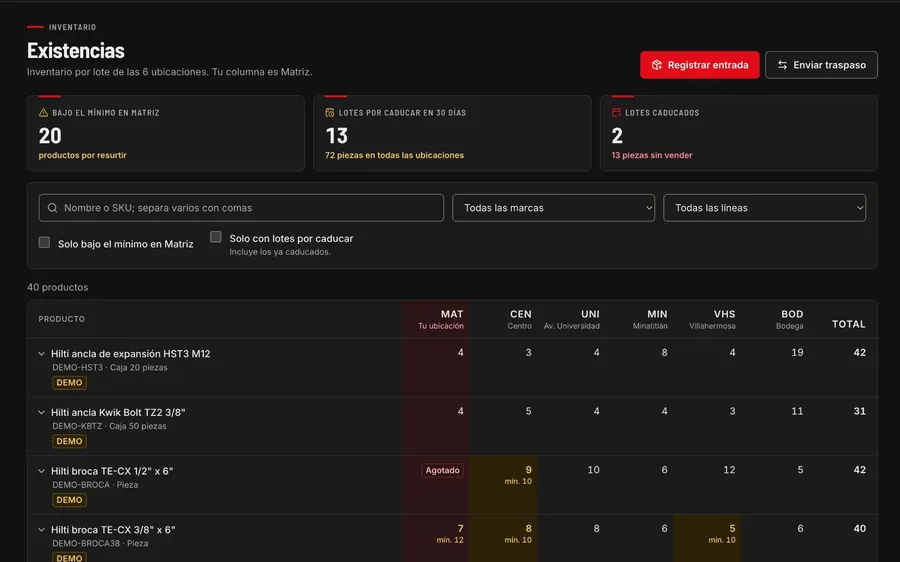Click the Agotado badge in the broca 1/2" row
900x562 pixels.
coord(443,470)
